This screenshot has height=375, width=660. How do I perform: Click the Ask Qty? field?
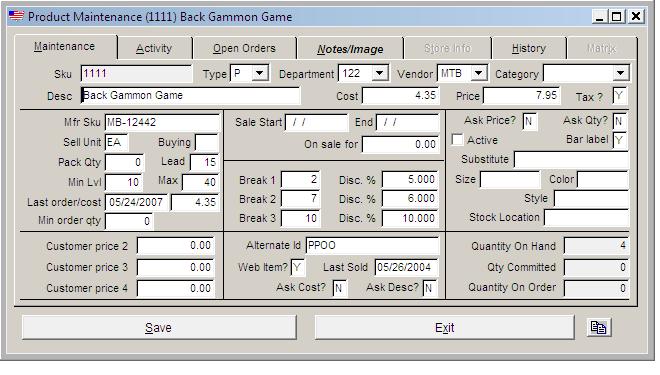point(619,122)
